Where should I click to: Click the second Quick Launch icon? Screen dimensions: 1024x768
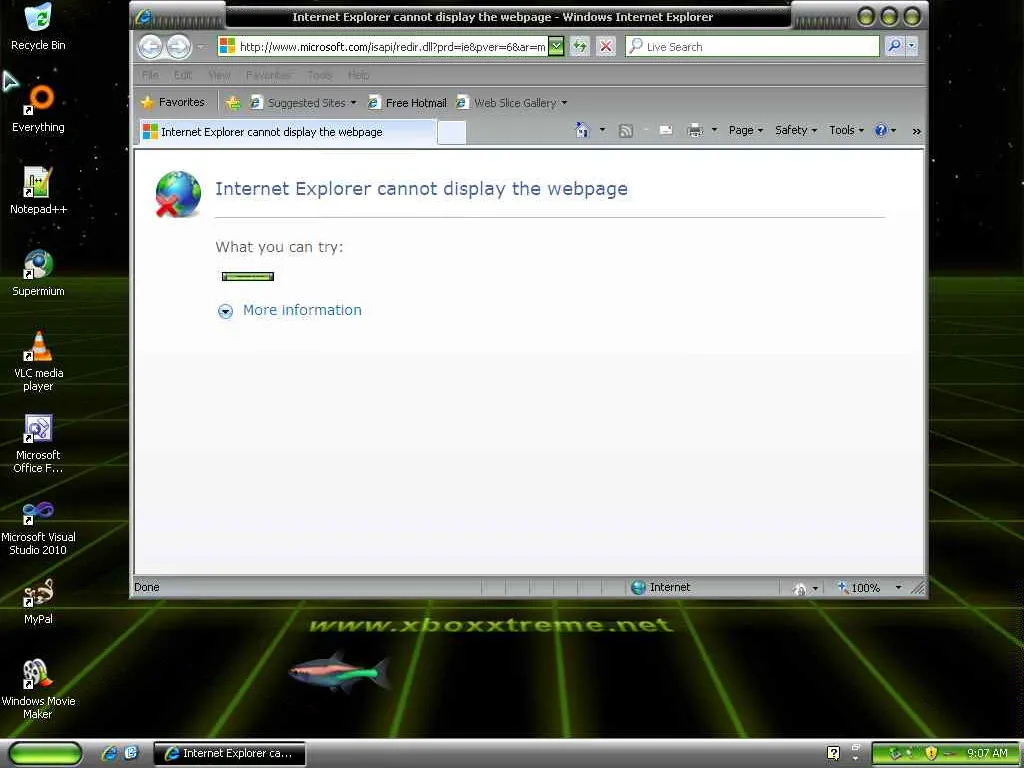(x=131, y=753)
